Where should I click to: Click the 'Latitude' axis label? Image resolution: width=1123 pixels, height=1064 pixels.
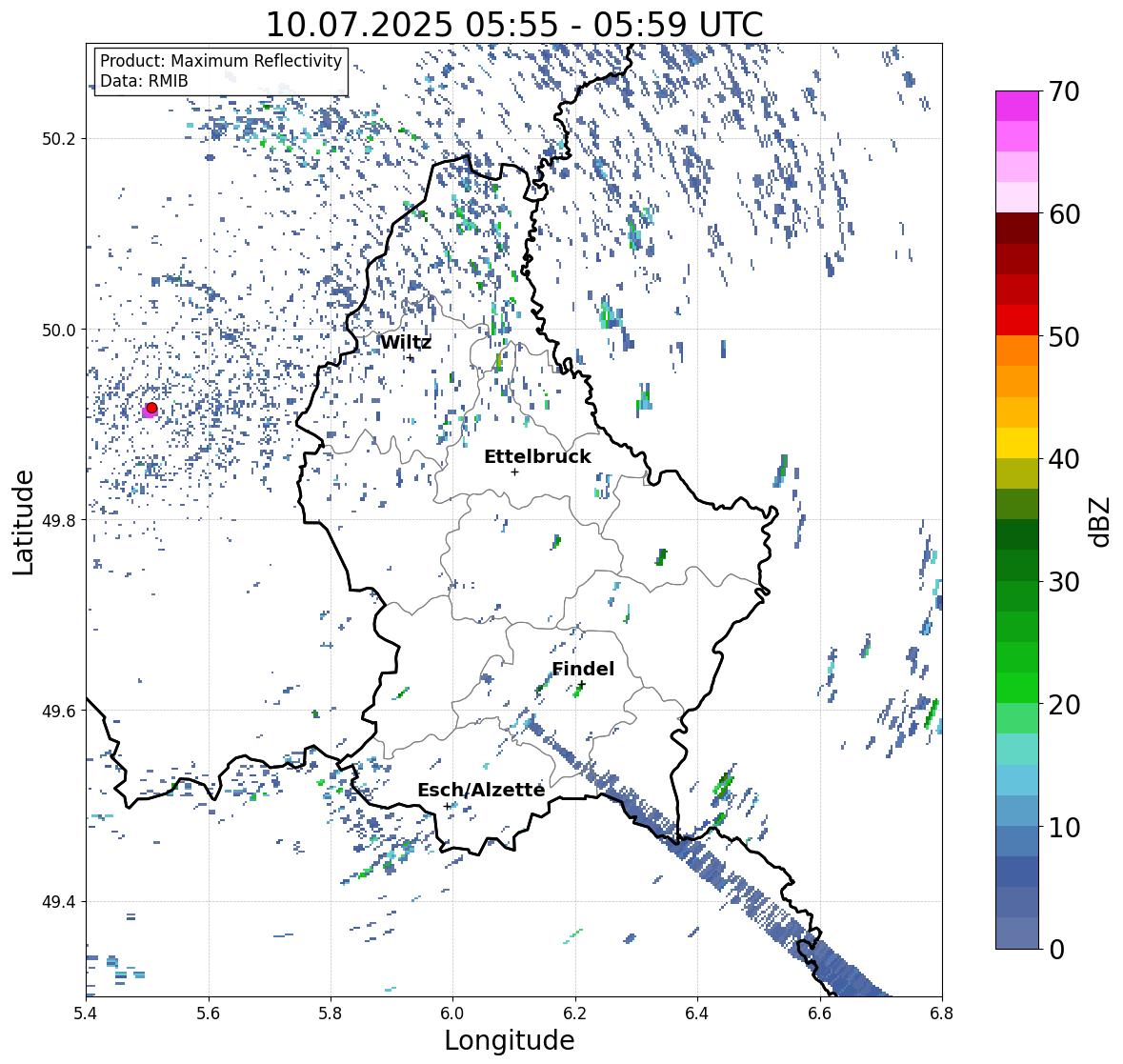tap(24, 523)
